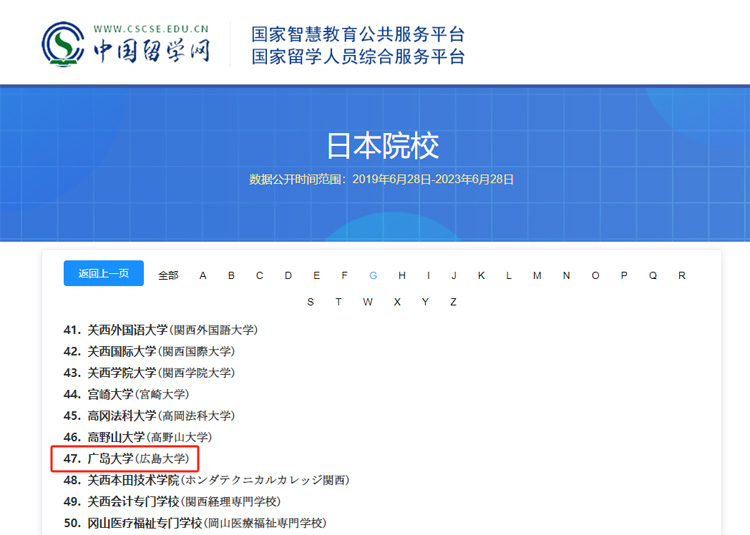
Task: Click the 国家智慧教育公共服务平台 text
Action: (358, 34)
